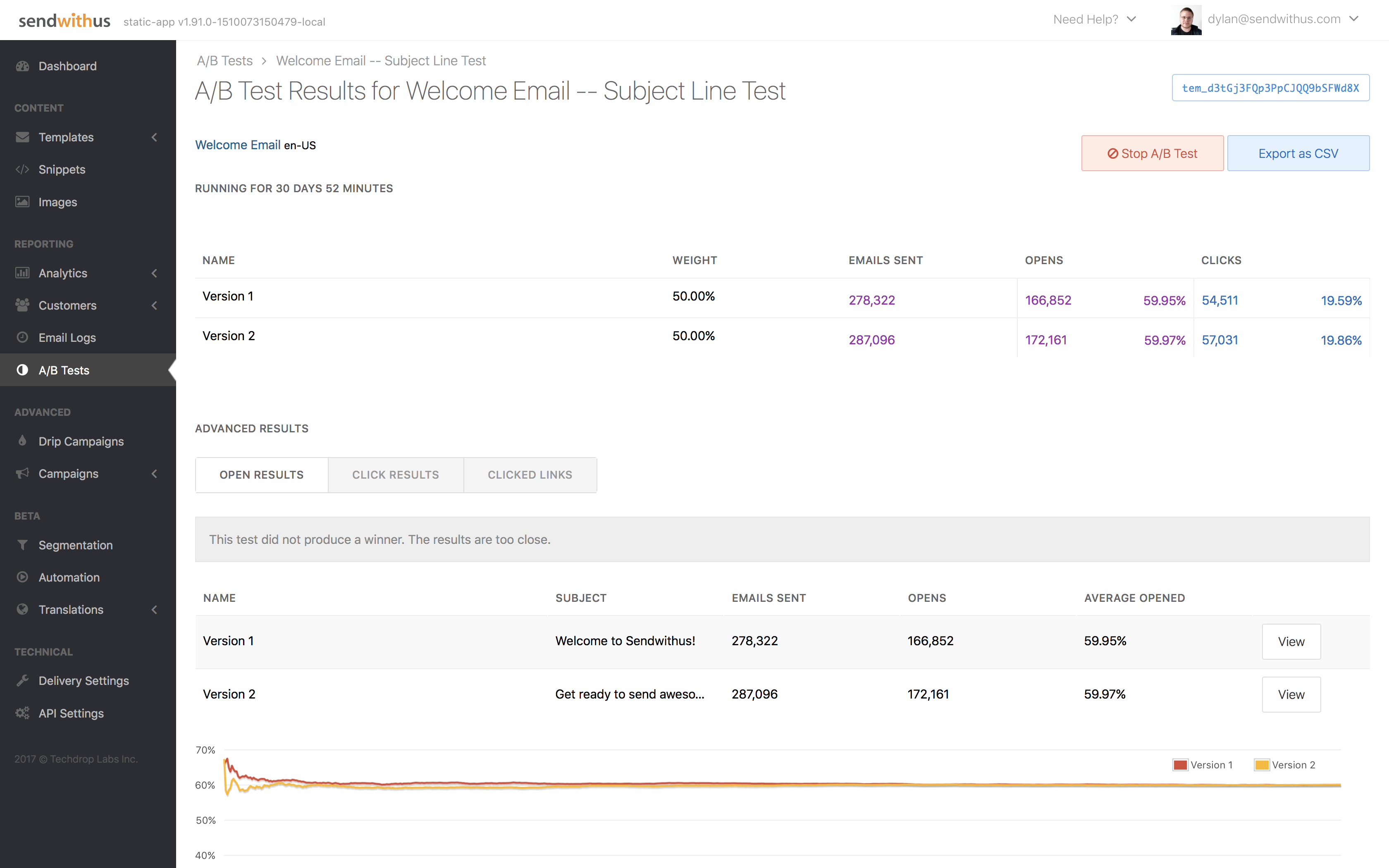Switch to the Click Results tab
Viewport: 1389px width, 868px height.
pyautogui.click(x=396, y=475)
